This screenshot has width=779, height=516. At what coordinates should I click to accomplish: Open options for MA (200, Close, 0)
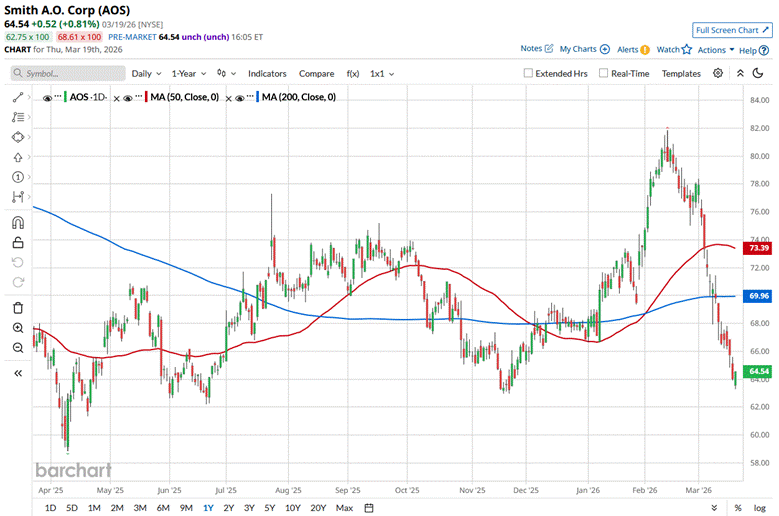[x=250, y=95]
